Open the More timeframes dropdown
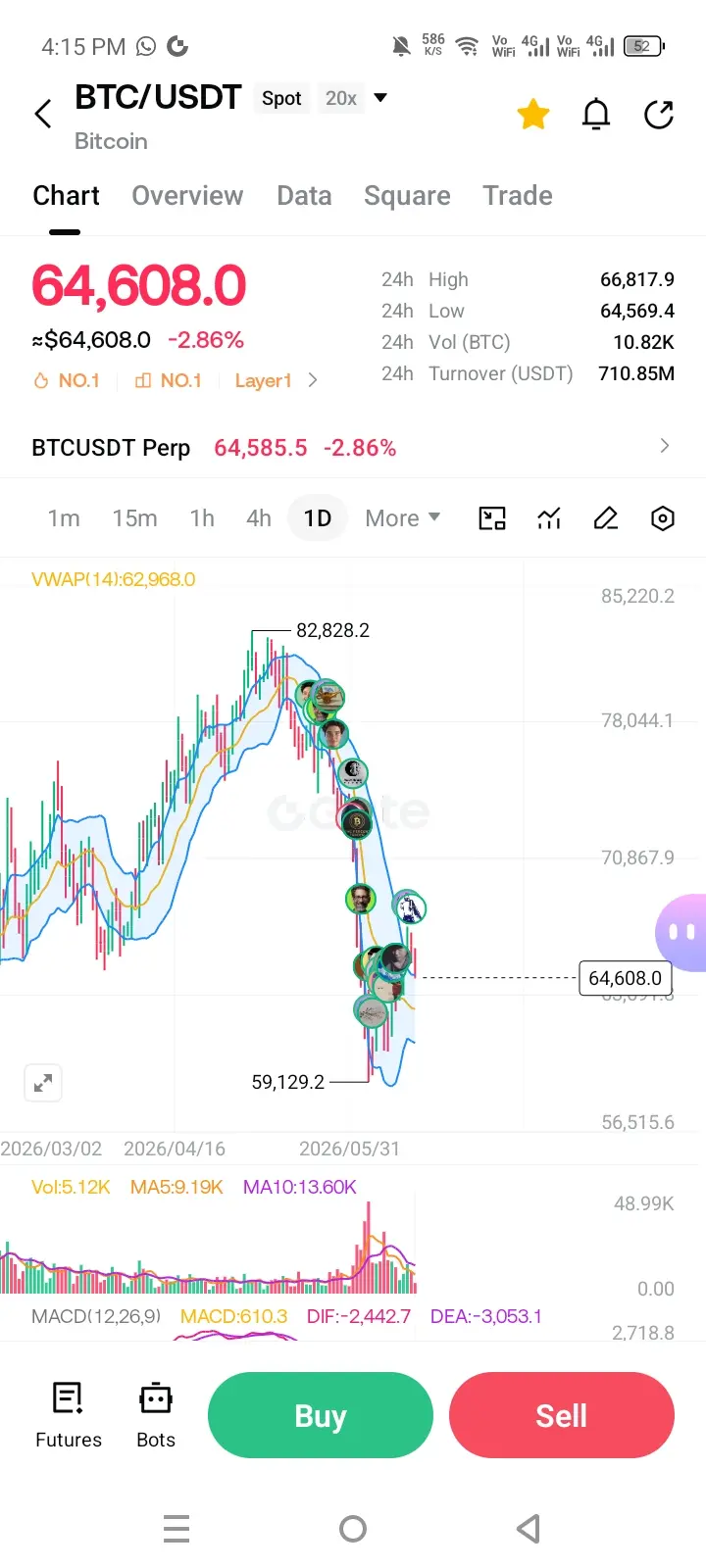This screenshot has width=706, height=1568. pos(403,518)
